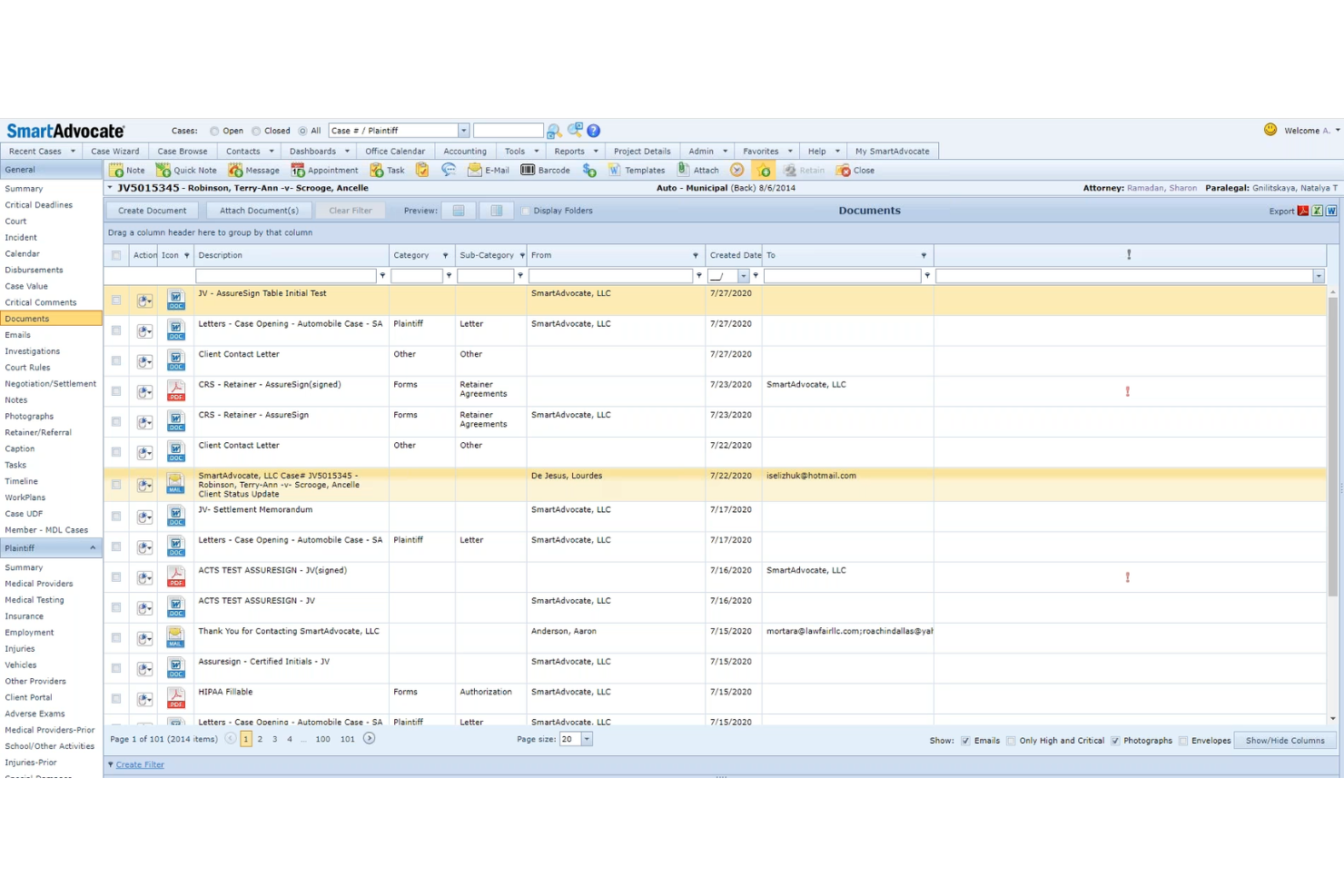
Task: Click the case search text field
Action: tap(508, 131)
